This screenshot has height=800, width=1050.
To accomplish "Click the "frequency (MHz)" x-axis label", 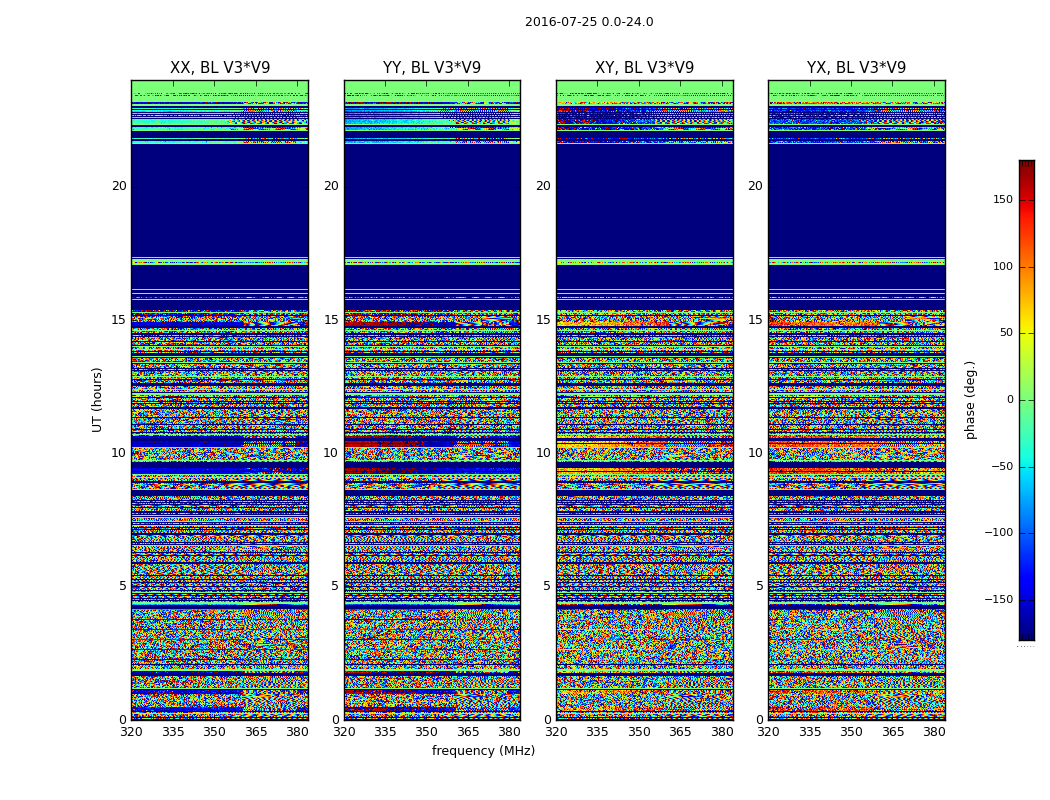I will [483, 751].
